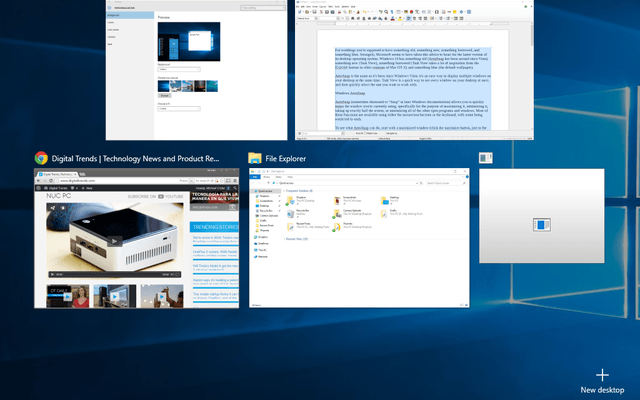
Task: Click the Chrome icon beside Digital Trends title
Action: point(41,158)
